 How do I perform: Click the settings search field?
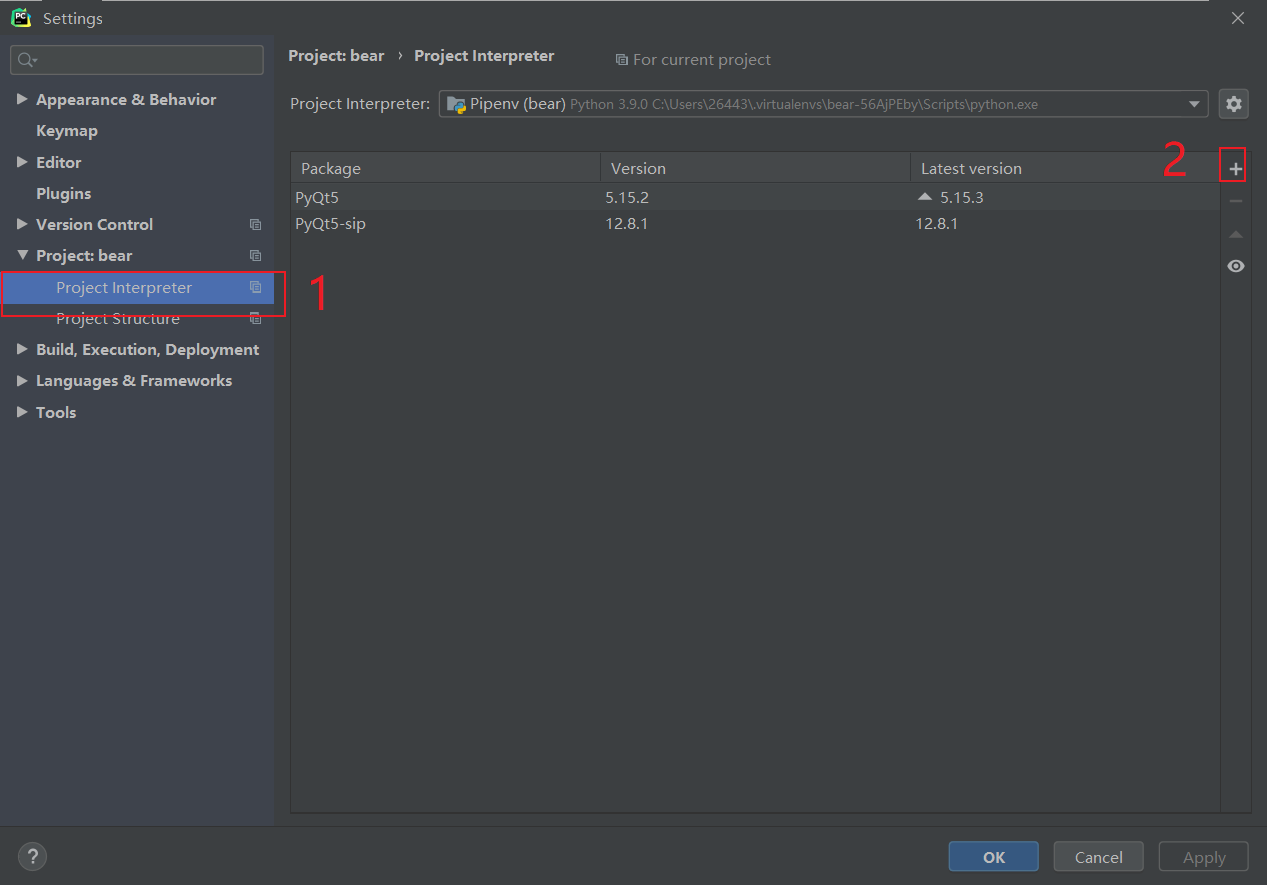136,60
